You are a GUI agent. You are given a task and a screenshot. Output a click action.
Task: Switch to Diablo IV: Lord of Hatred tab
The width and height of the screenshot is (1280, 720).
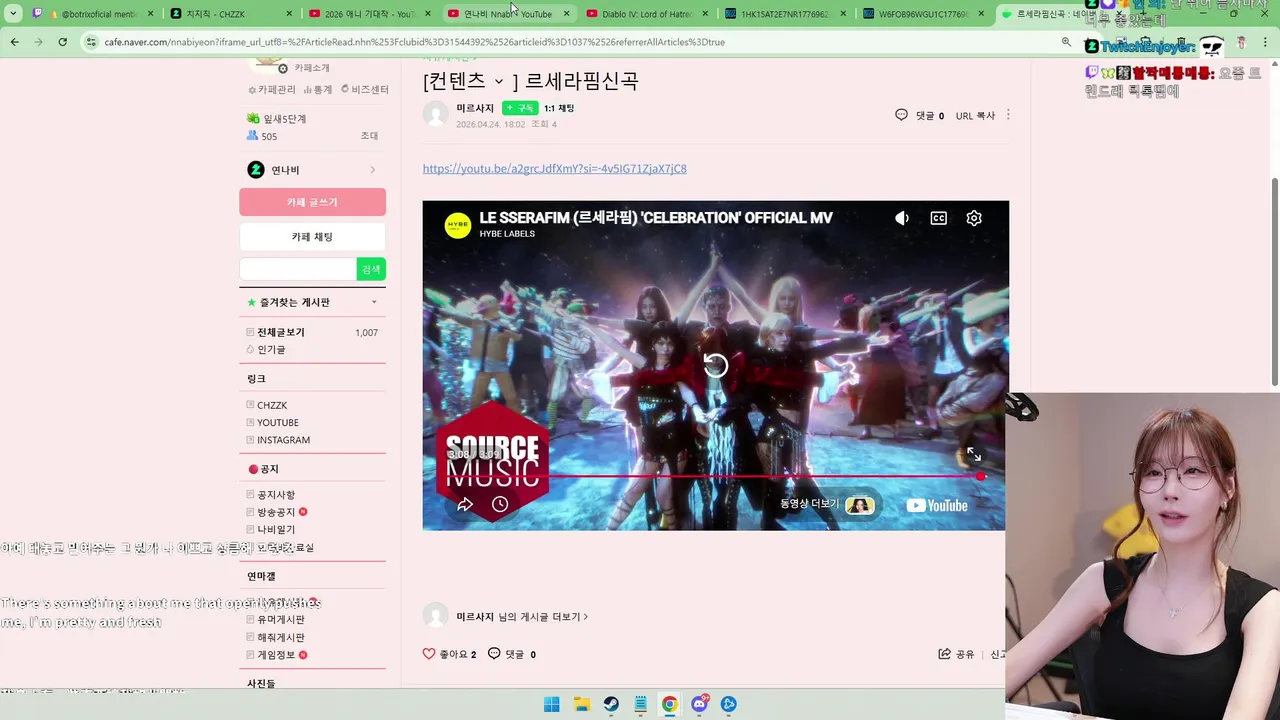pyautogui.click(x=646, y=14)
